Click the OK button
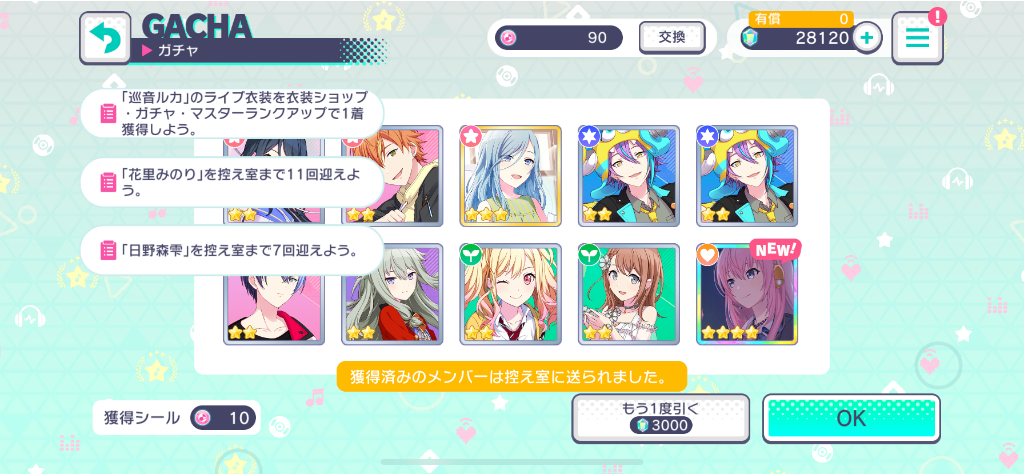Viewport: 1024px width, 474px height. pyautogui.click(x=852, y=419)
